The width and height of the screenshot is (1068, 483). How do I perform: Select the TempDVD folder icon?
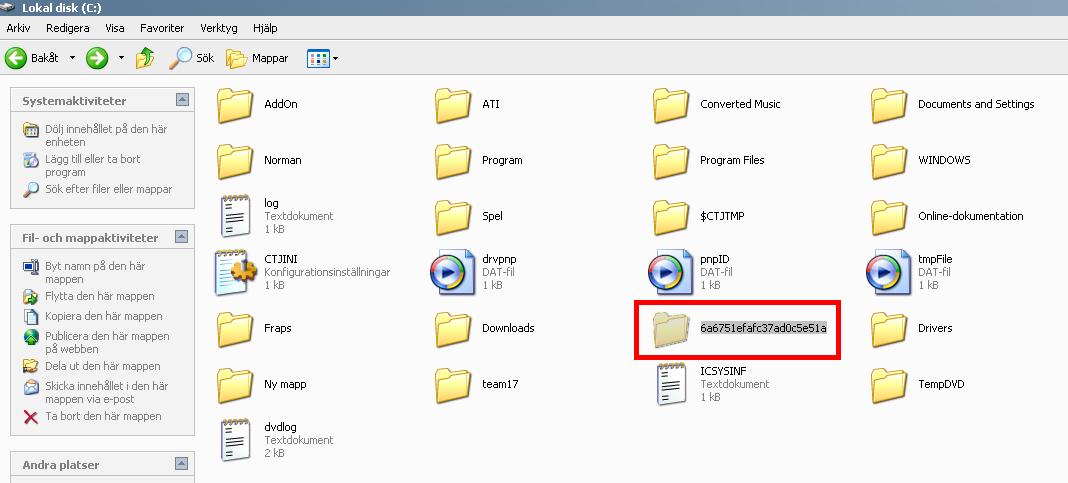click(889, 384)
